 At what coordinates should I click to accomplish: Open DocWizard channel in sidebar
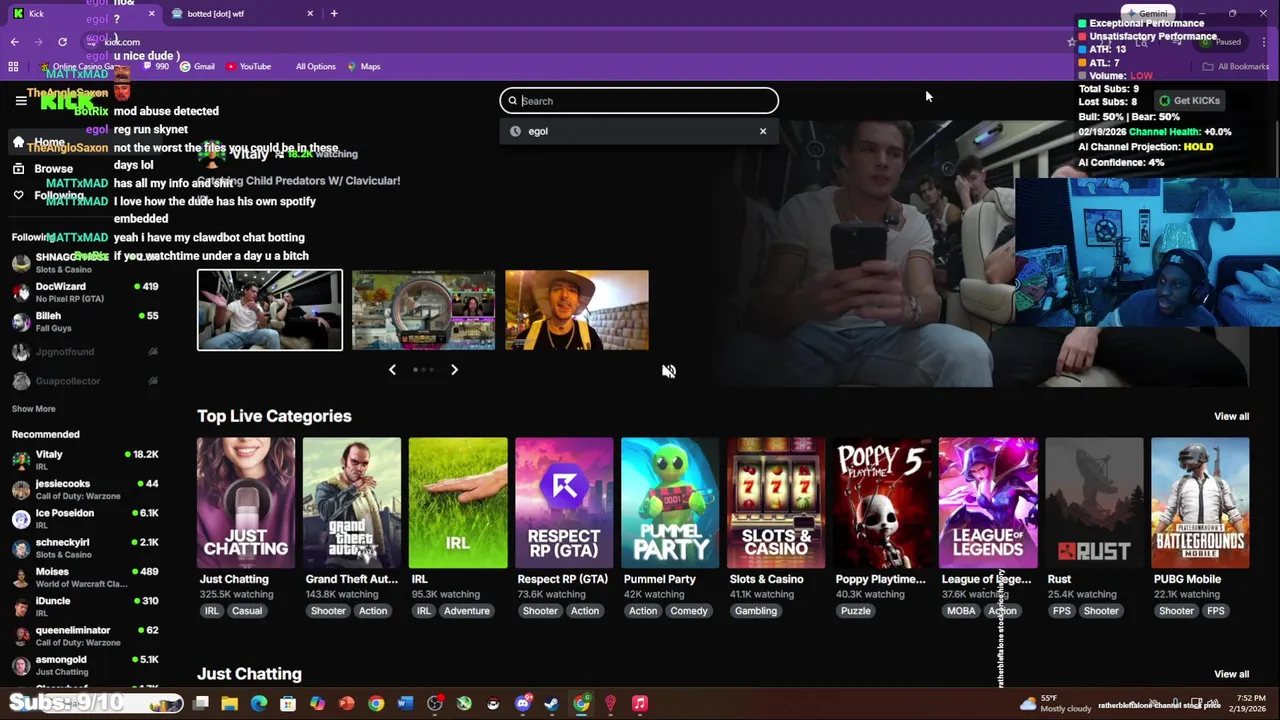coord(85,292)
